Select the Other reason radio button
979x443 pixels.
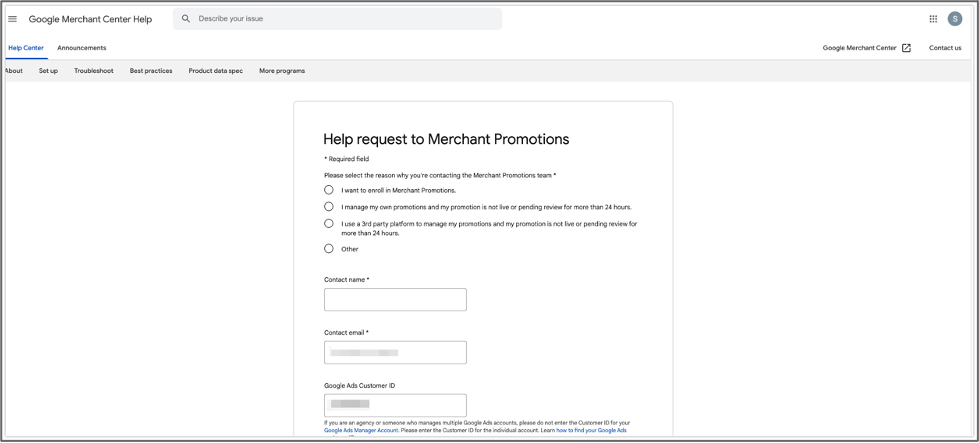[x=328, y=249]
